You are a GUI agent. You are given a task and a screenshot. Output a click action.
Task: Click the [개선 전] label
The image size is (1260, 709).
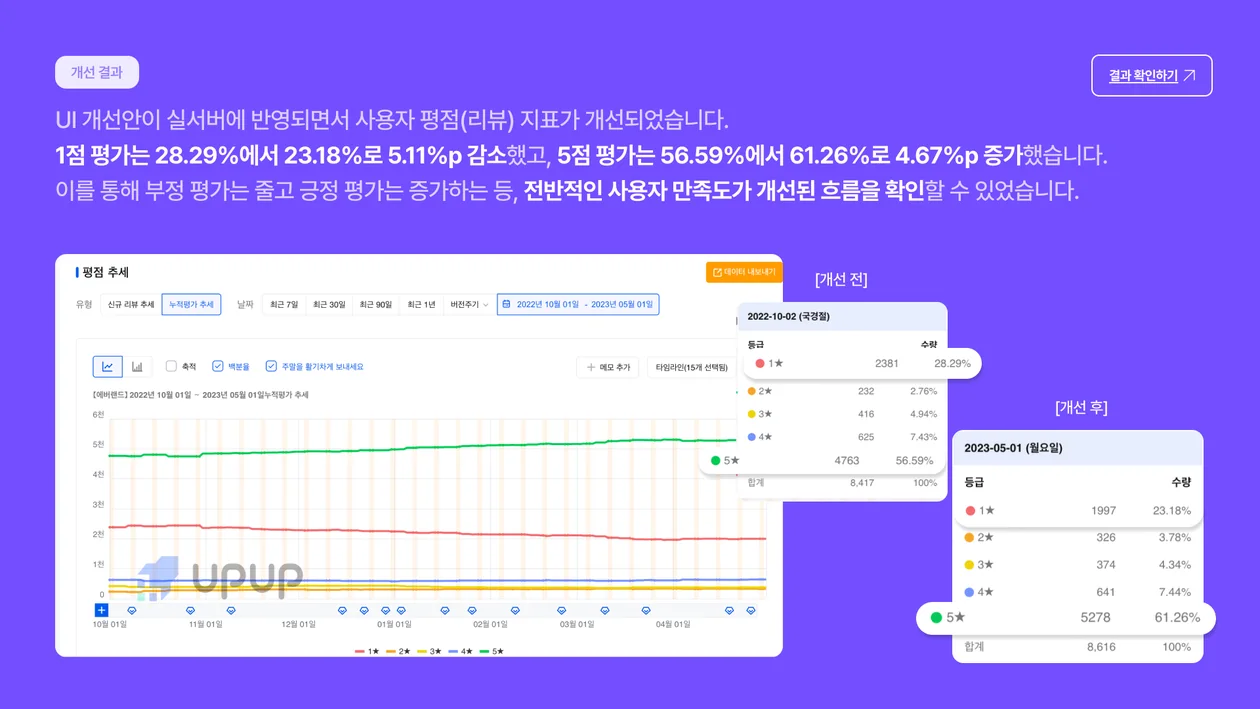[x=841, y=280]
